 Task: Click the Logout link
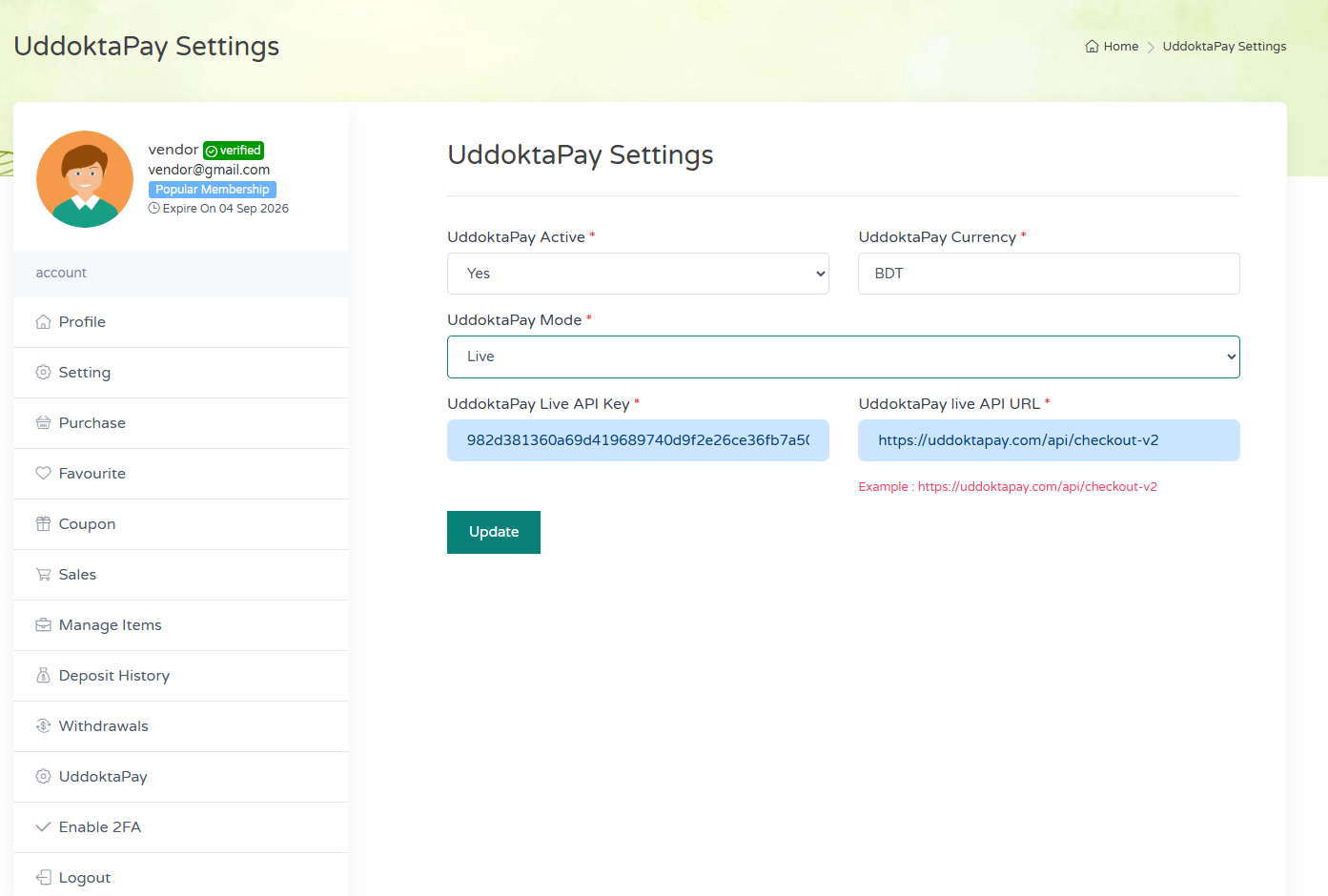85,877
